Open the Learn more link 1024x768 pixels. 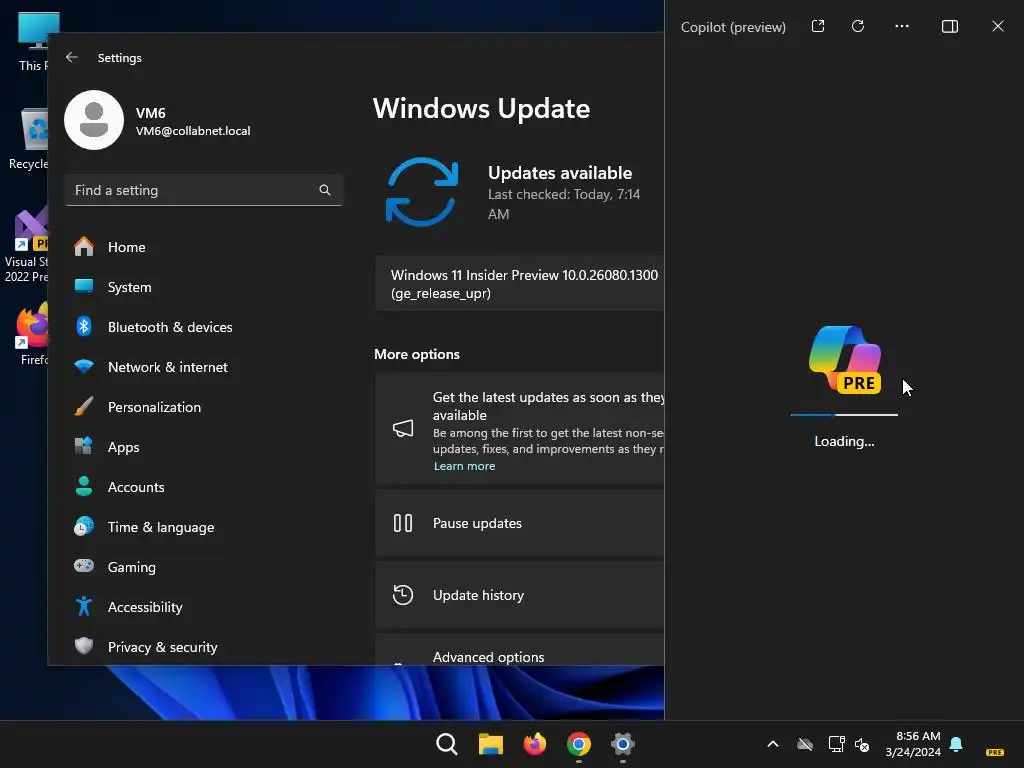pyautogui.click(x=464, y=466)
